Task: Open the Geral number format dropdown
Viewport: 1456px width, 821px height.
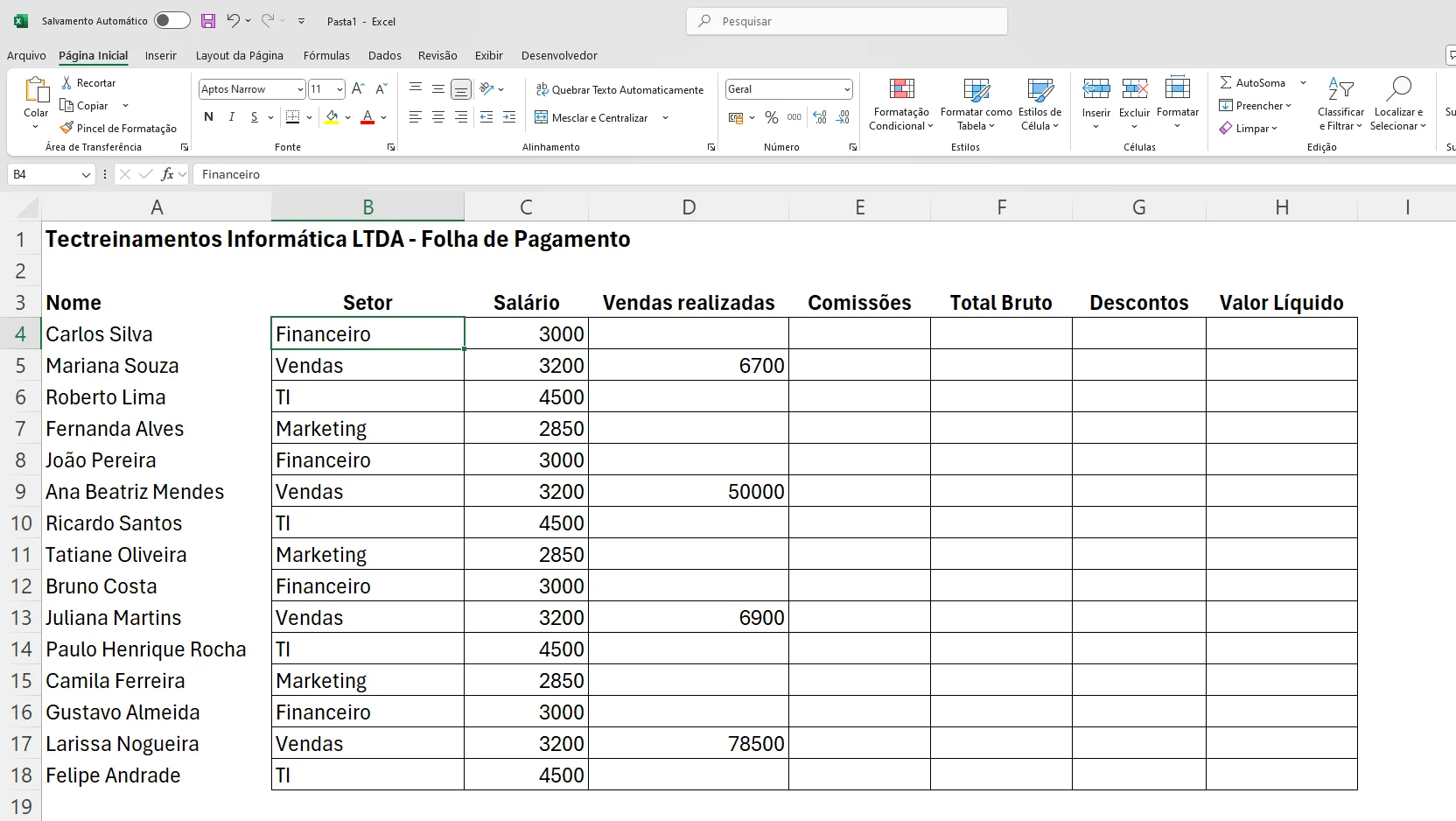Action: [x=847, y=89]
